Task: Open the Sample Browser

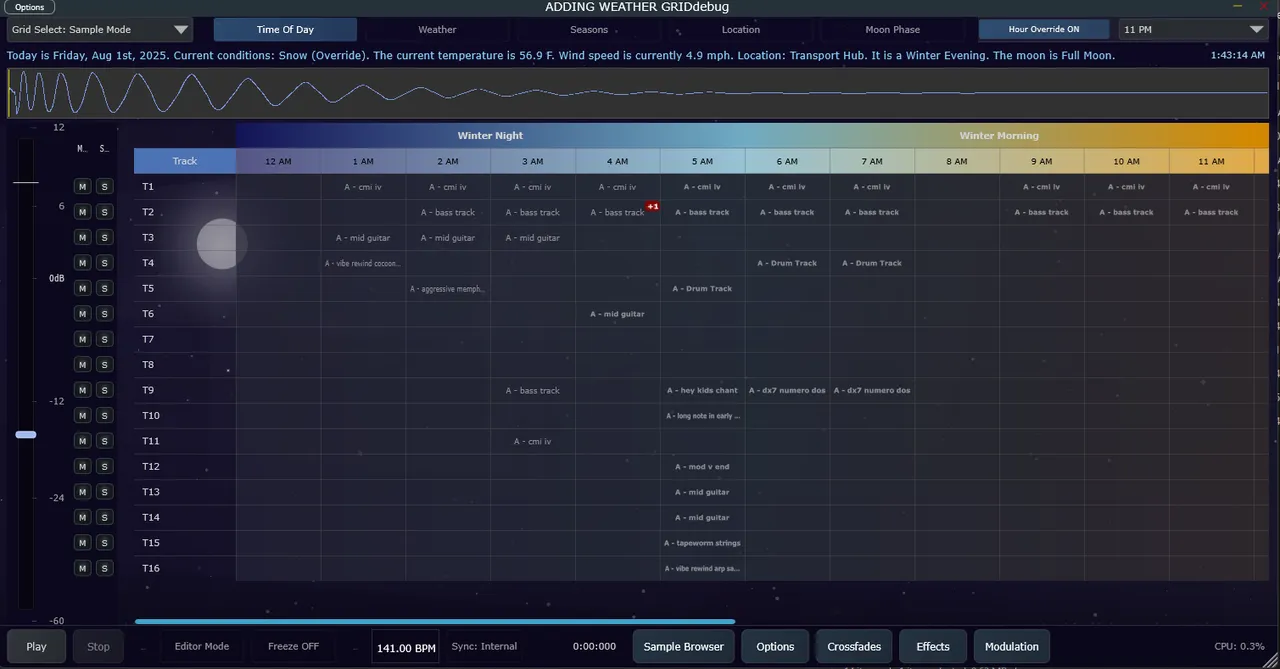Action: 683,647
